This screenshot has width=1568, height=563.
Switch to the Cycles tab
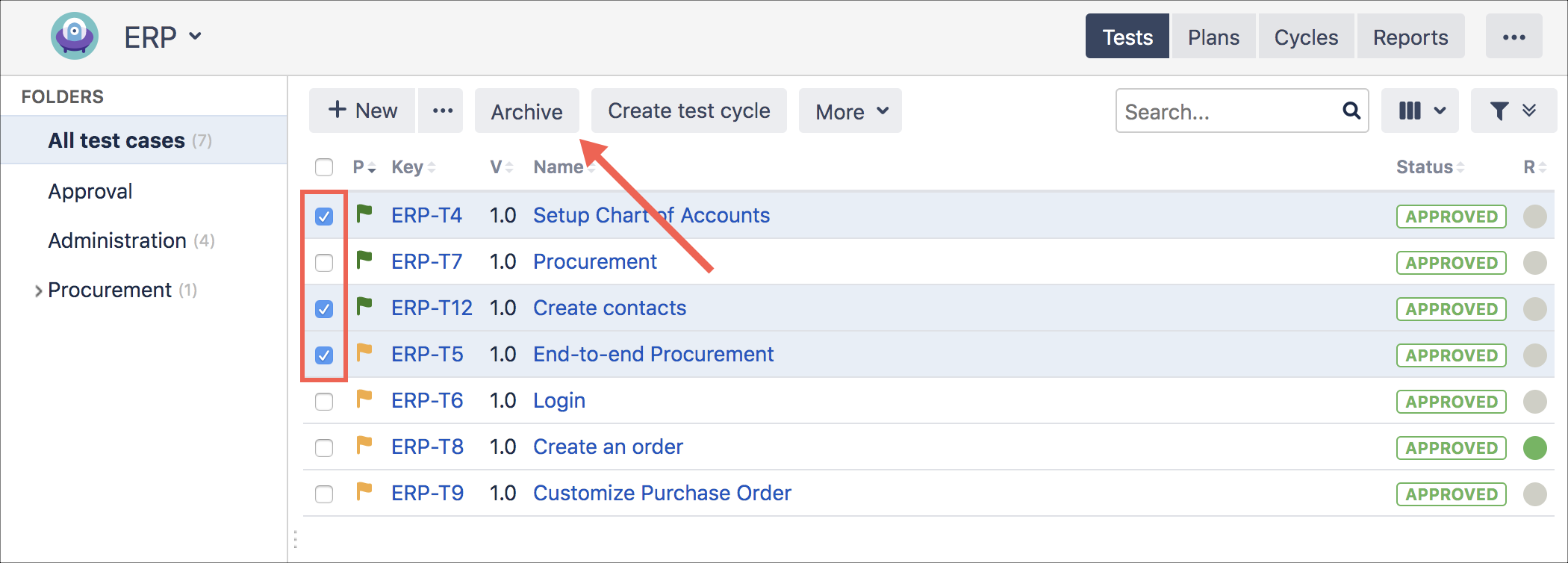1306,37
